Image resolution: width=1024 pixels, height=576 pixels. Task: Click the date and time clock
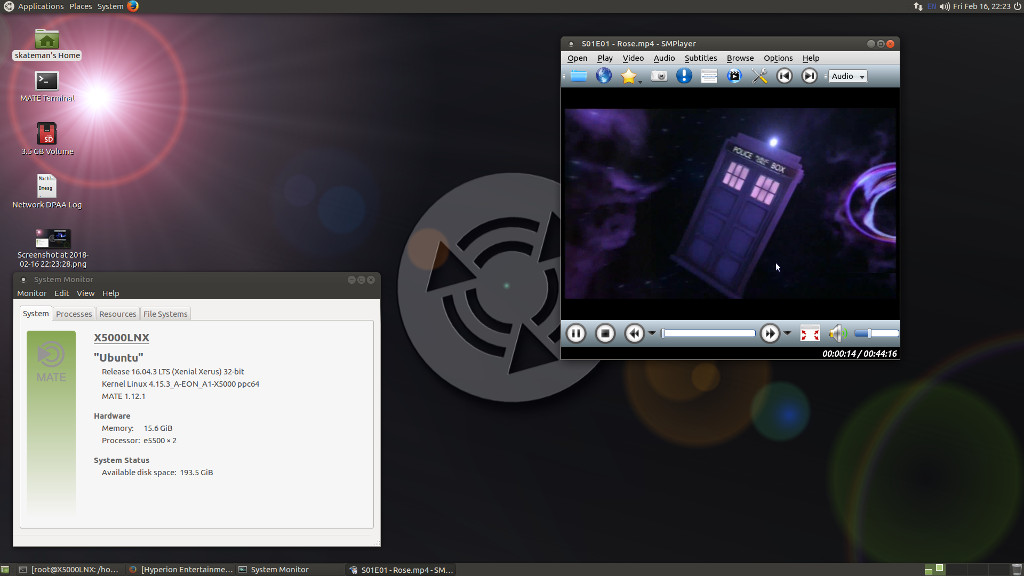tap(982, 6)
